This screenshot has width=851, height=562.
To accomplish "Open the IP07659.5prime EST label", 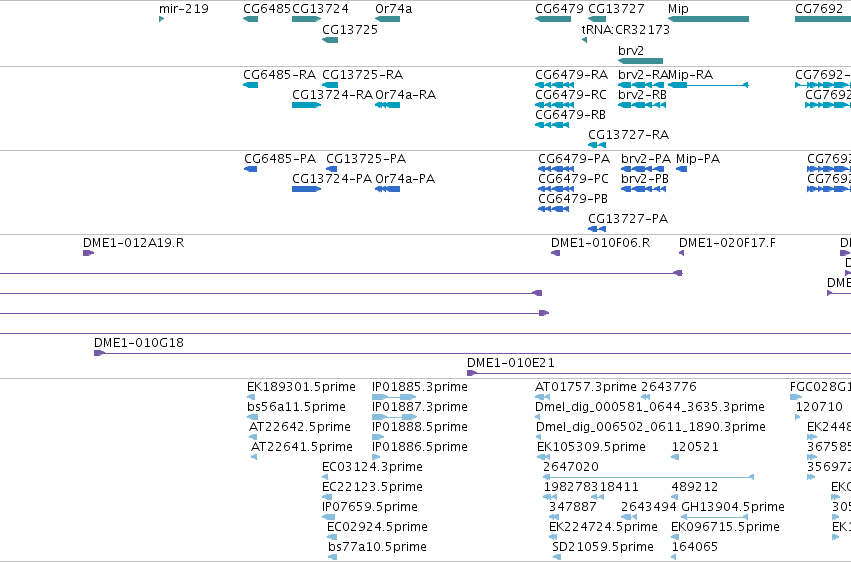I will 370,507.
